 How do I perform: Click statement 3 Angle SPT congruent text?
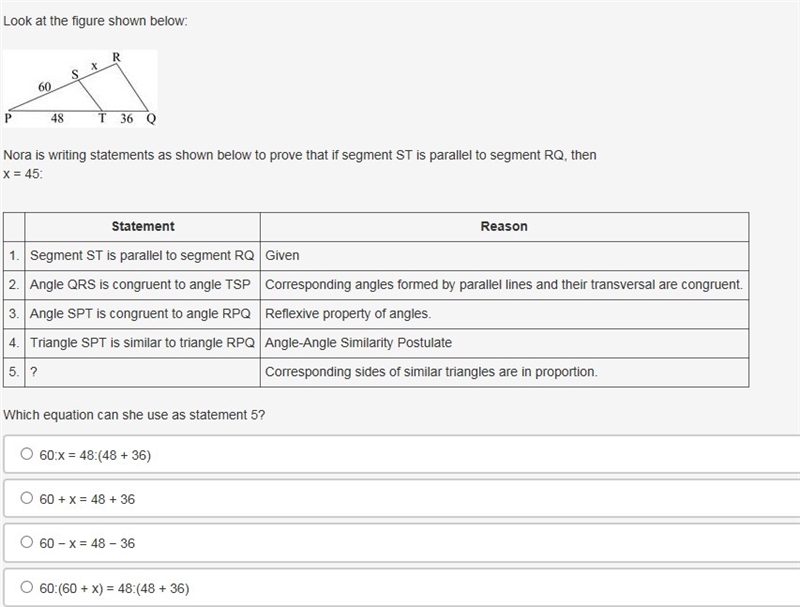click(x=140, y=314)
